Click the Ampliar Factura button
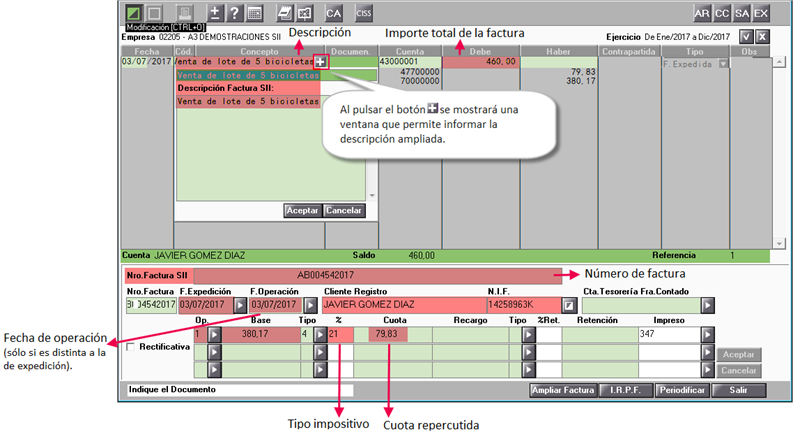This screenshot has height=437, width=793. click(562, 390)
